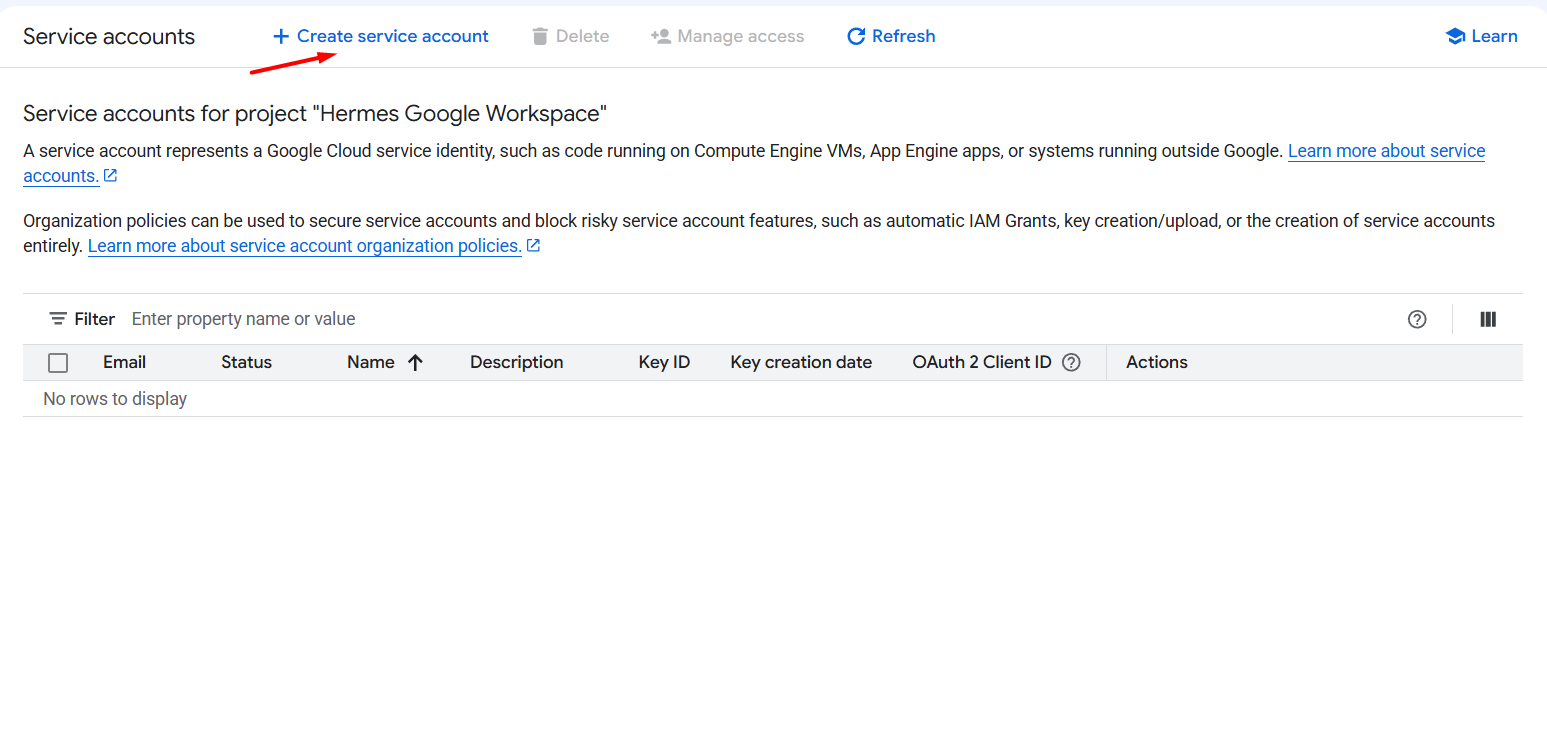Click Create service account button
This screenshot has width=1547, height=743.
click(x=381, y=36)
